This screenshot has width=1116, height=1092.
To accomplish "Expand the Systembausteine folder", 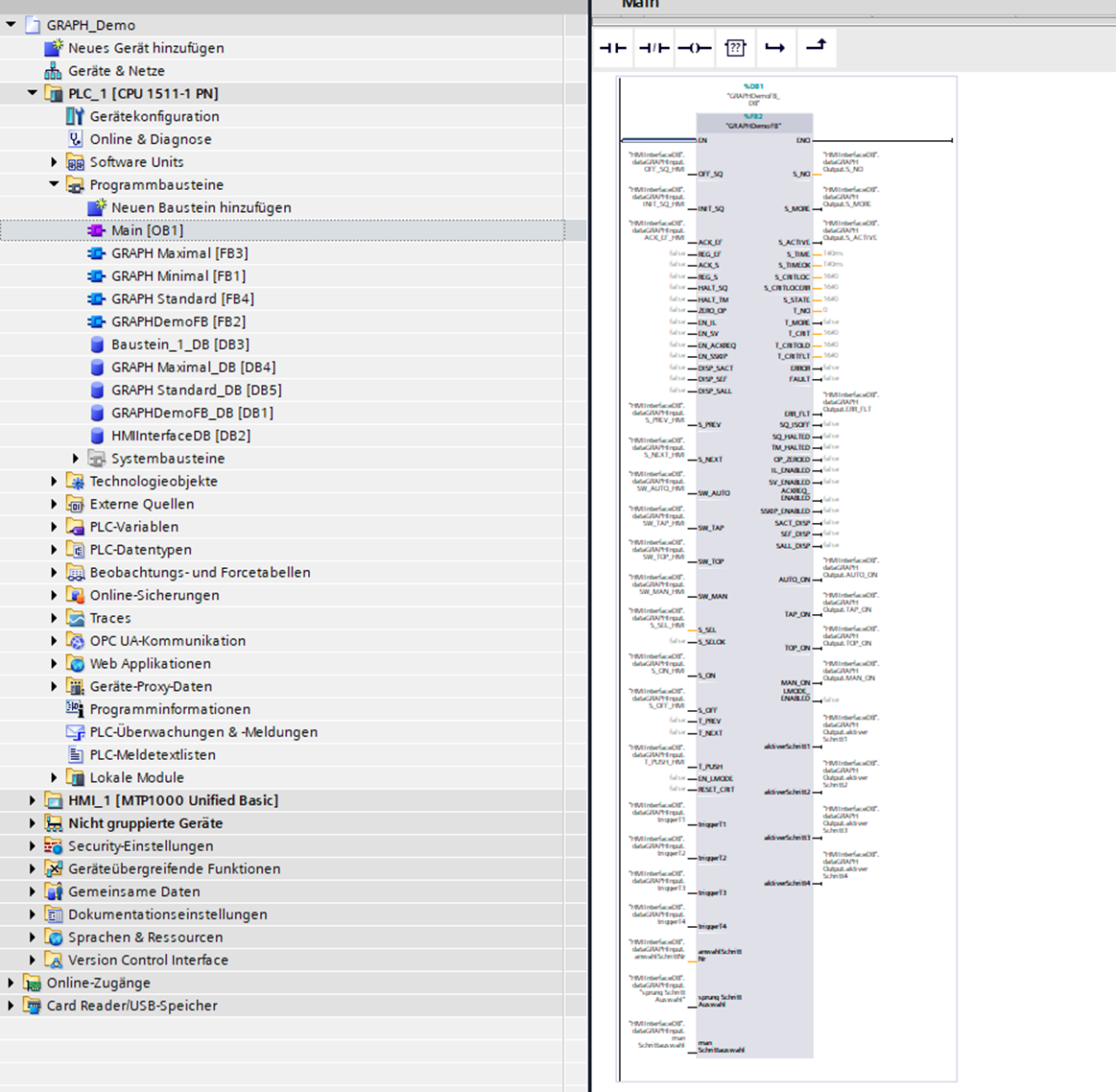I will [76, 459].
